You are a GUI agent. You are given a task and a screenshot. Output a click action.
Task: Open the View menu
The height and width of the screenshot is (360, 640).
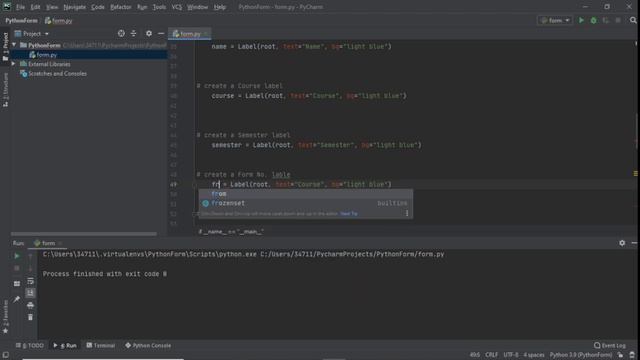click(52, 7)
